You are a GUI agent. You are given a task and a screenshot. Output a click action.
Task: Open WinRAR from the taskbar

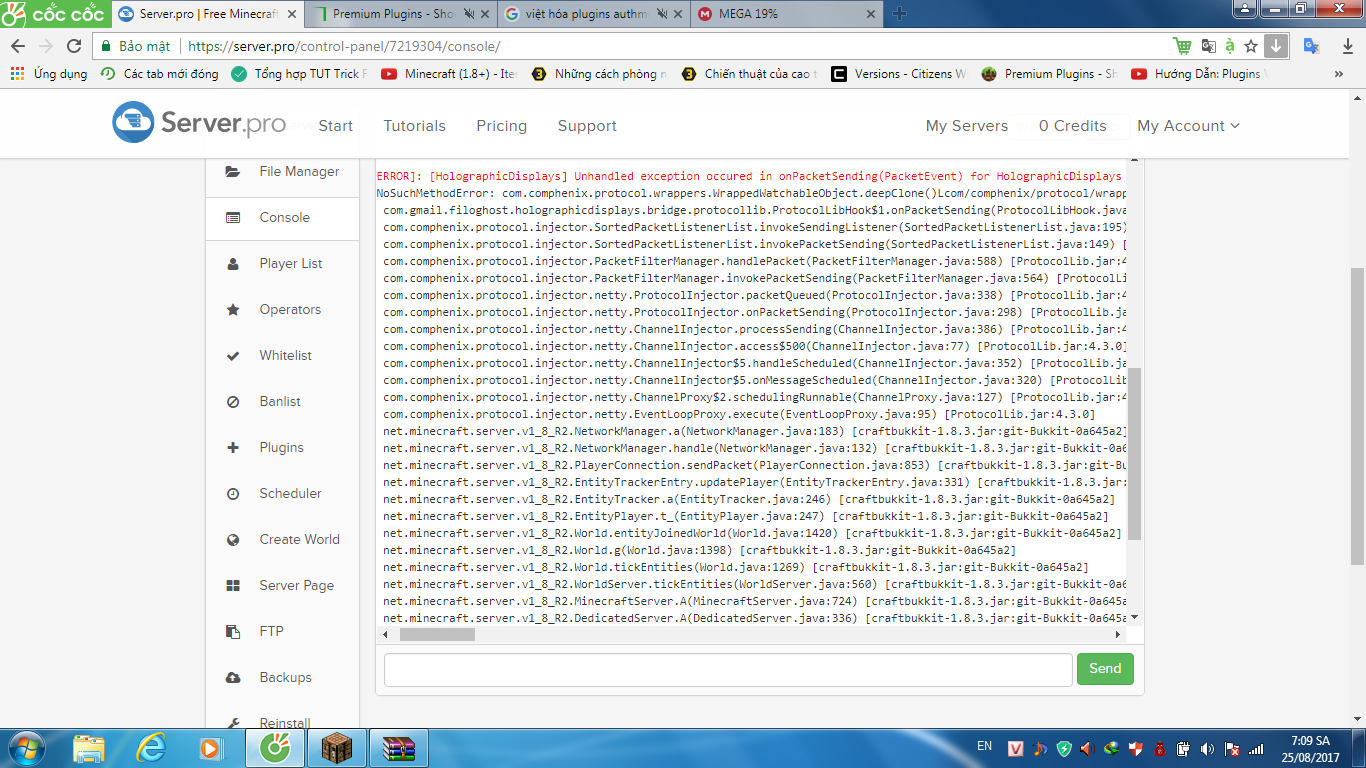[x=399, y=747]
